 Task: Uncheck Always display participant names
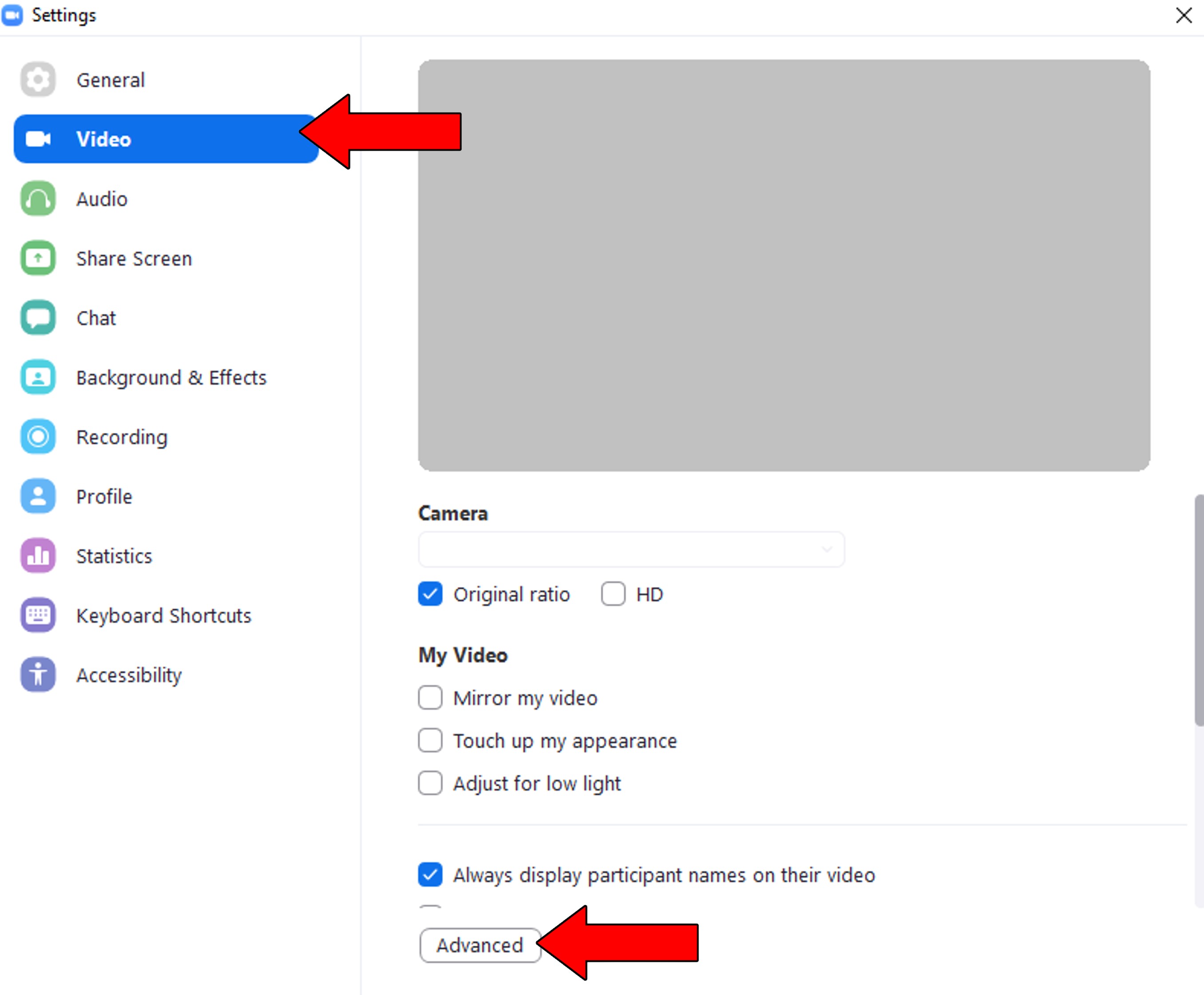pyautogui.click(x=430, y=875)
